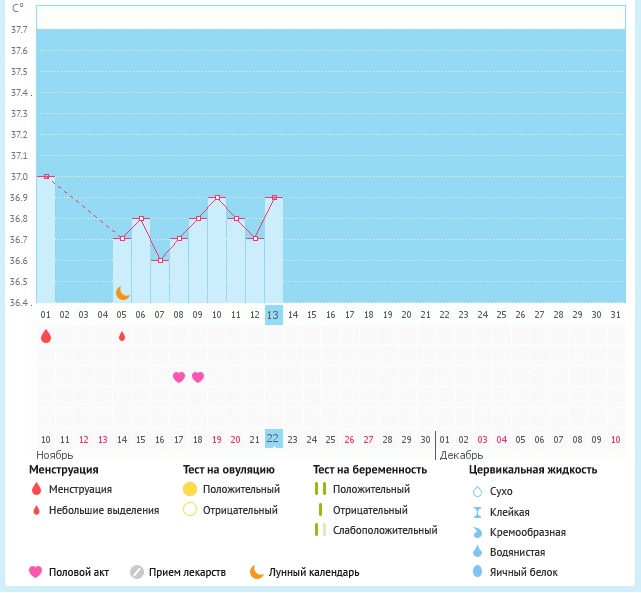Click the small spotting drop on day 05
This screenshot has height=593, width=641.
122,337
